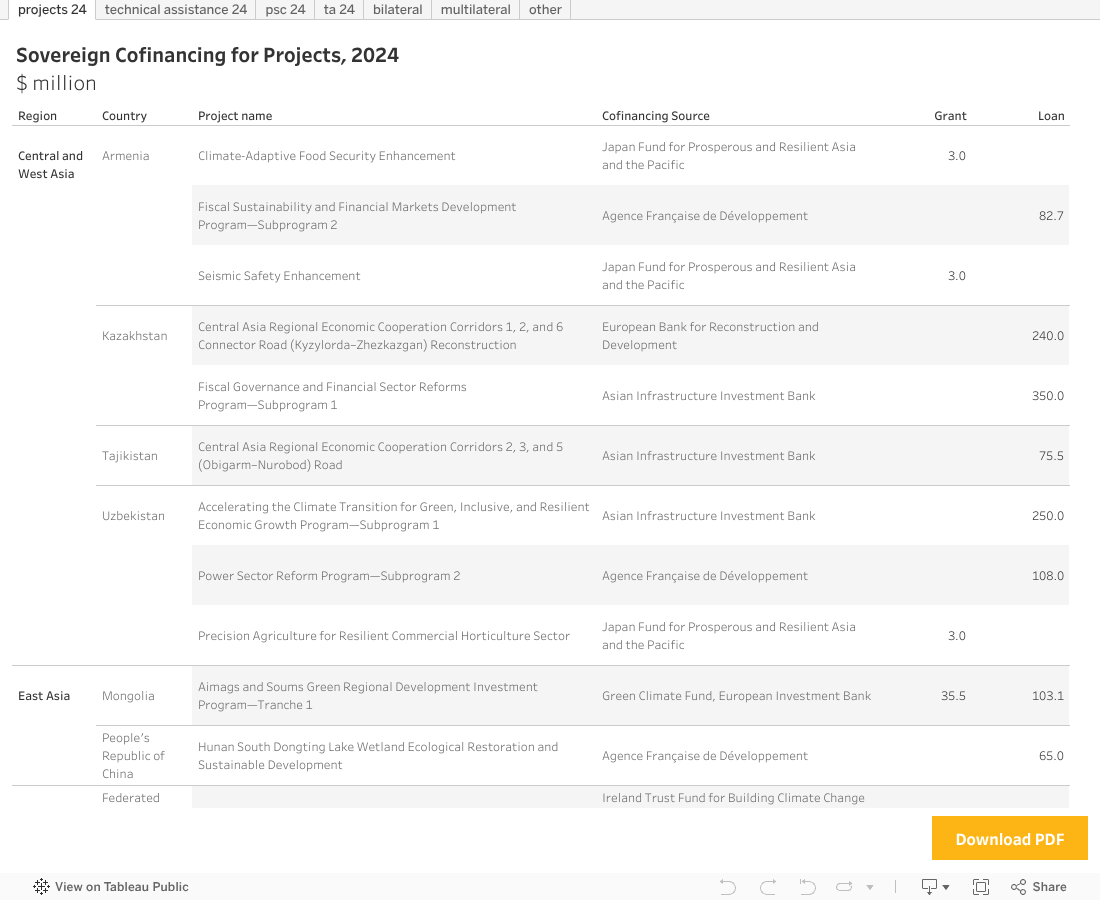Open View on Tableau Public link

[121, 887]
